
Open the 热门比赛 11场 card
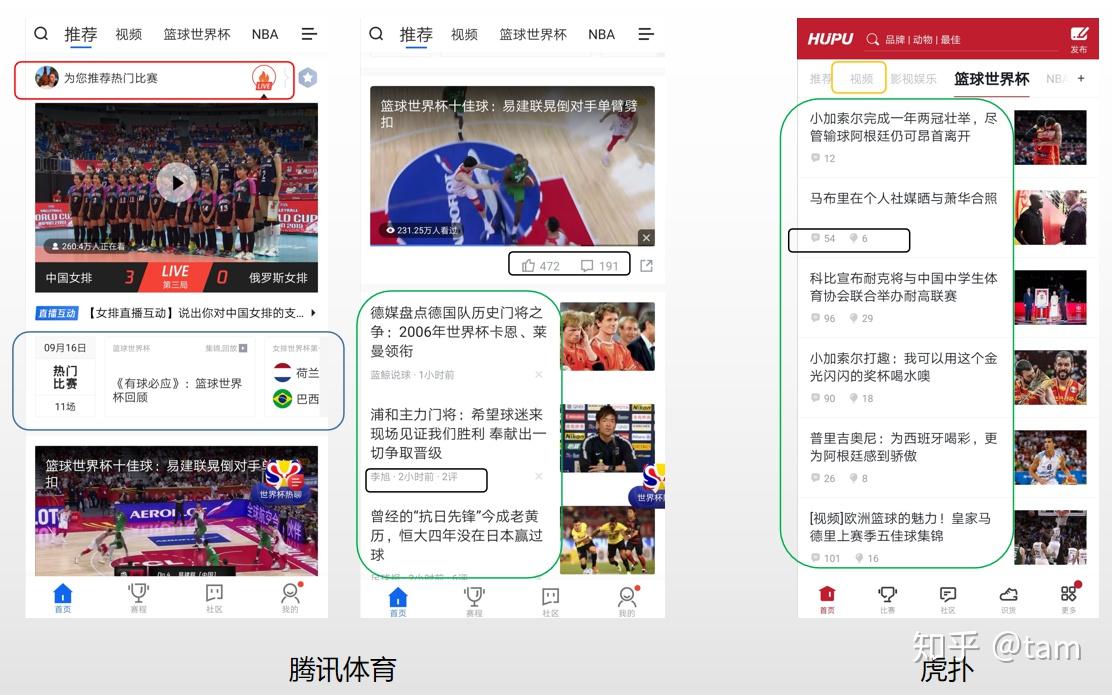pyautogui.click(x=65, y=377)
